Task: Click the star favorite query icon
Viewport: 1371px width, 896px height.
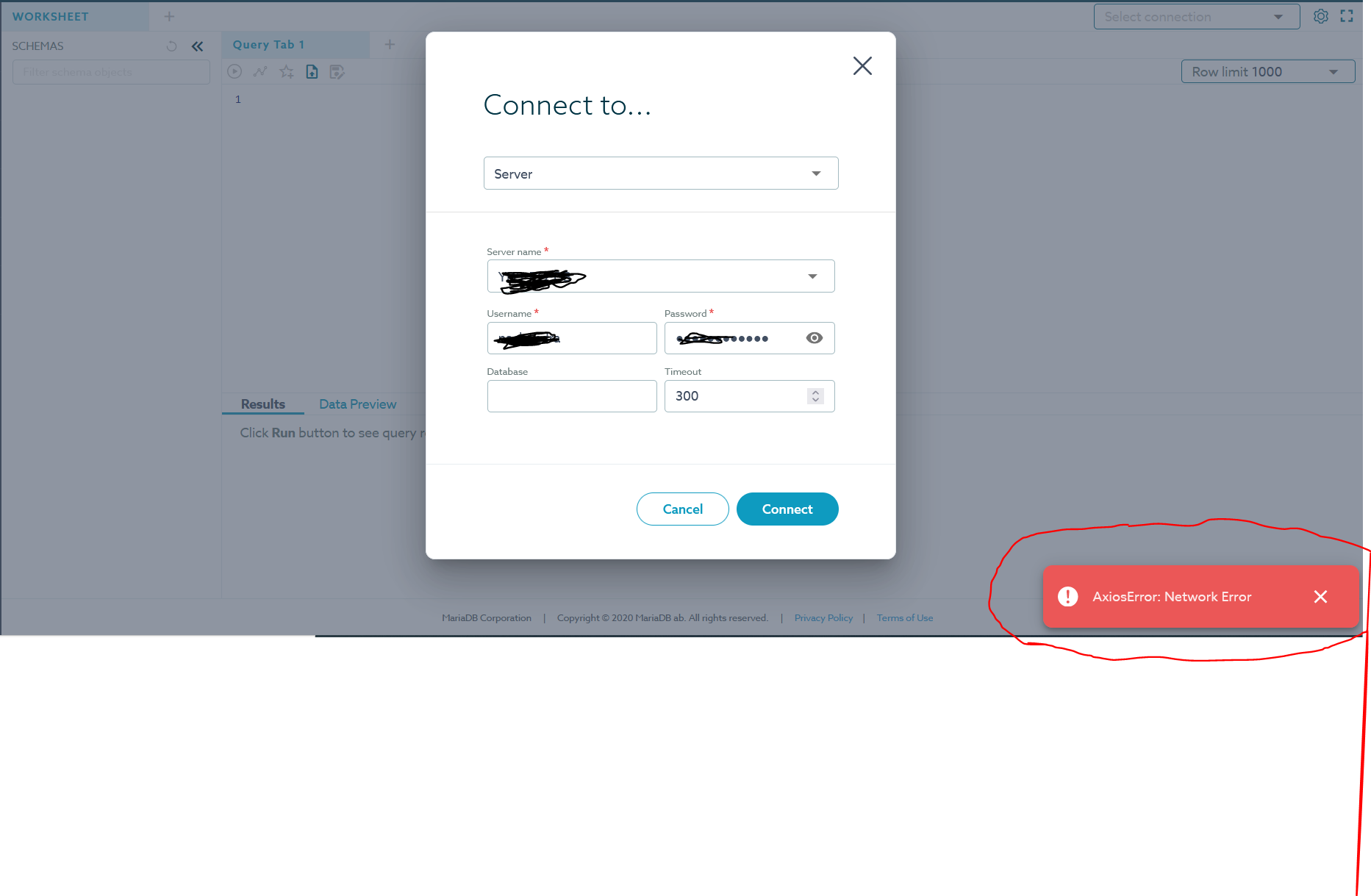Action: click(286, 71)
